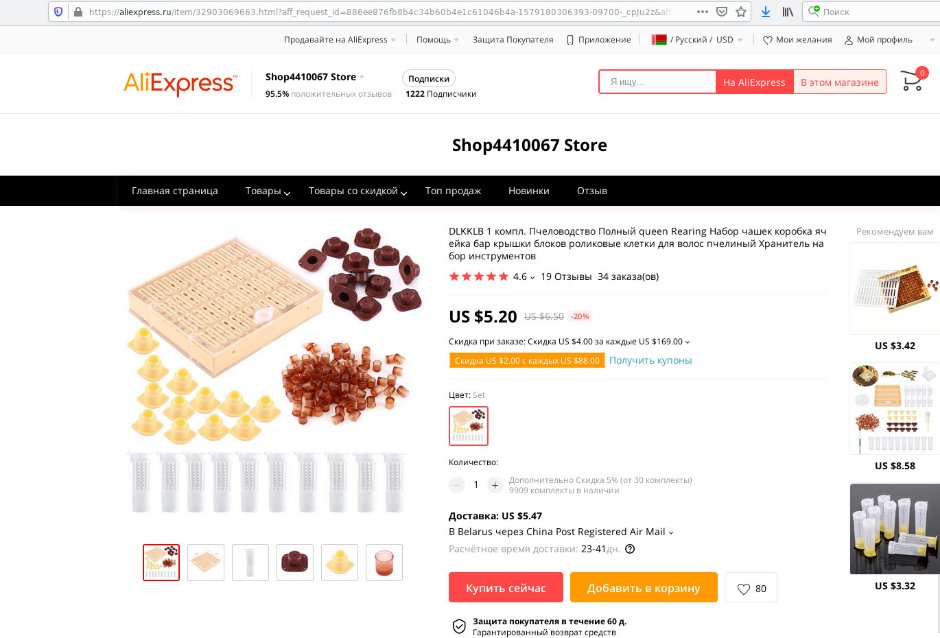Open the page actions three-dot menu
Screen dimensions: 940x638
[x=702, y=11]
